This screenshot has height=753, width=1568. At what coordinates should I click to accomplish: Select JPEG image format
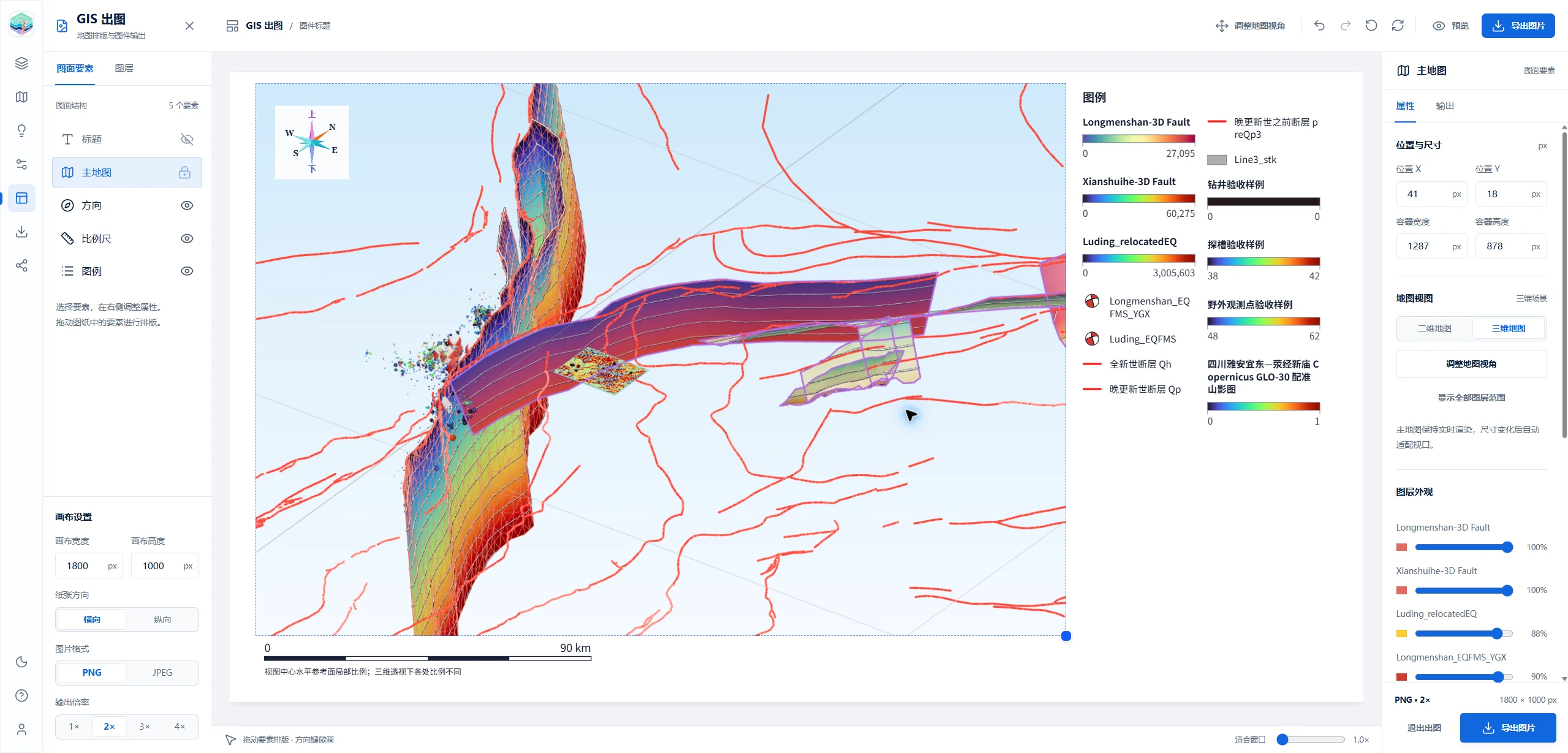click(x=162, y=673)
